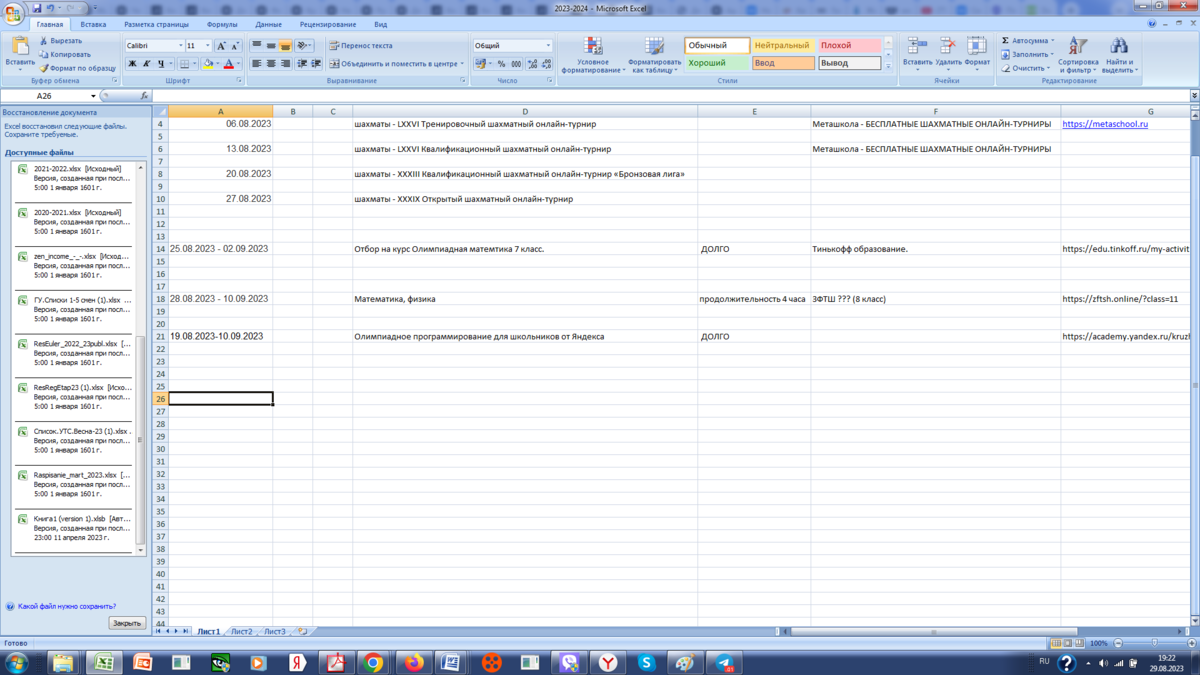Viewport: 1200px width, 675px height.
Task: Open the Очистить clear dropdown
Action: point(1026,69)
